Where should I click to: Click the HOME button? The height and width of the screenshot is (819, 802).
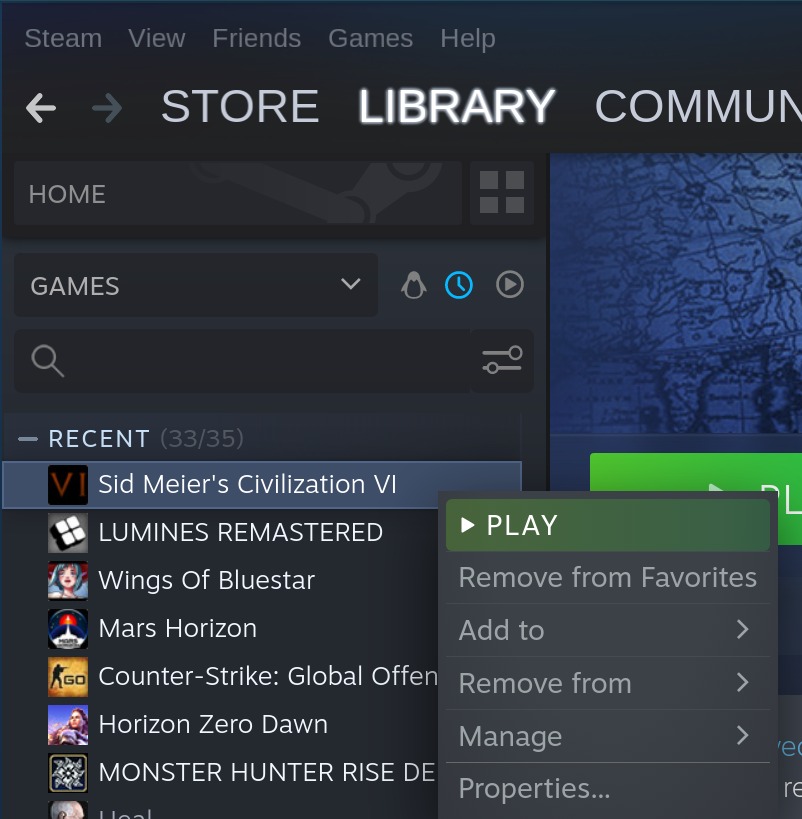pos(238,193)
